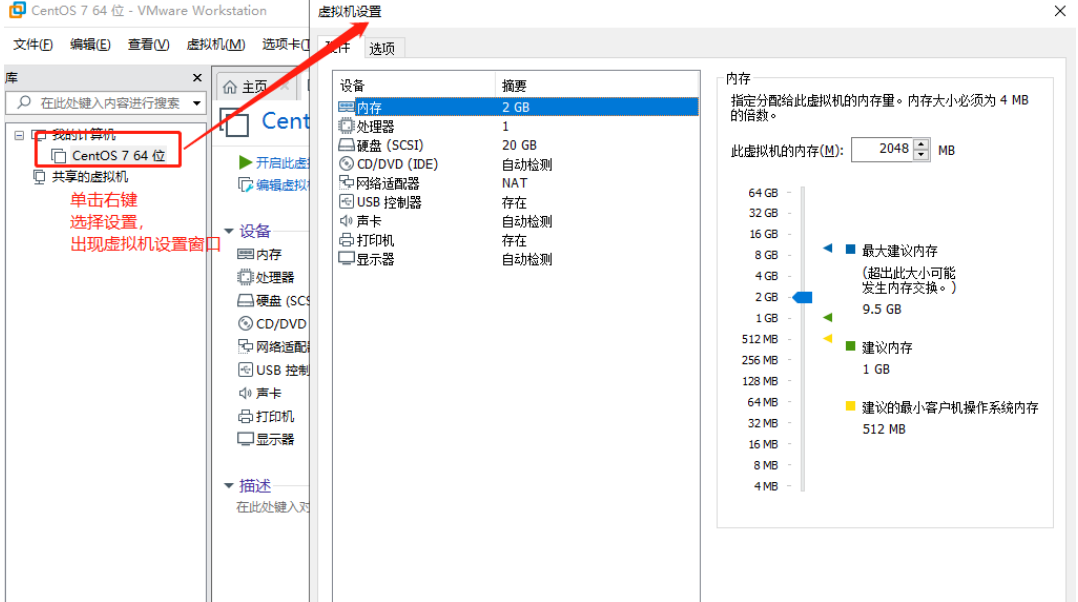Click the green recommended memory marker
The height and width of the screenshot is (602, 1078).
coord(828,317)
